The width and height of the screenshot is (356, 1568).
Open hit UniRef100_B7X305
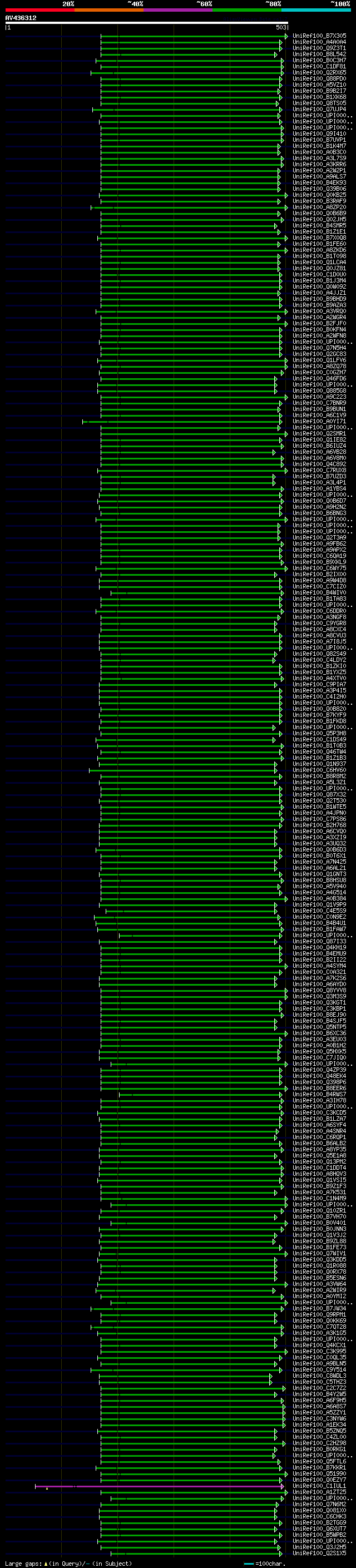pos(319,36)
